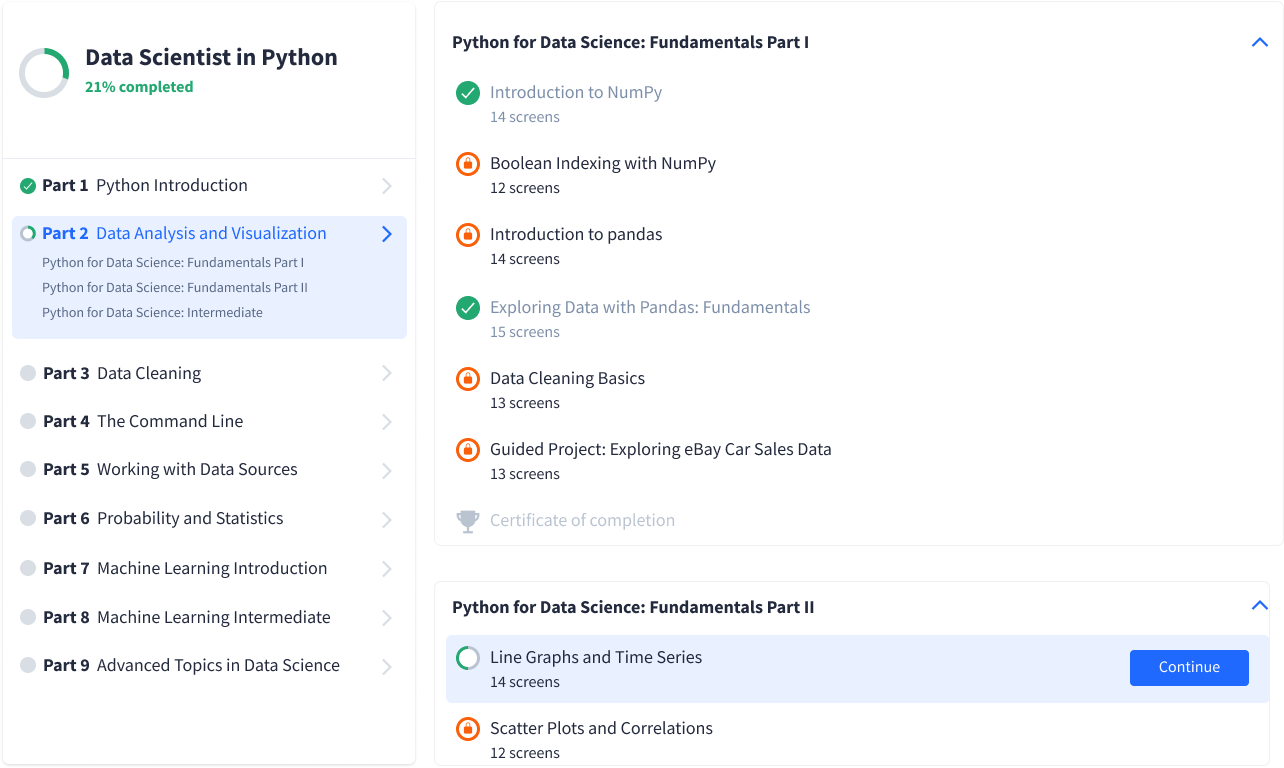Open Data Cleaning Basics lesson
Image resolution: width=1284 pixels, height=768 pixels.
point(567,379)
